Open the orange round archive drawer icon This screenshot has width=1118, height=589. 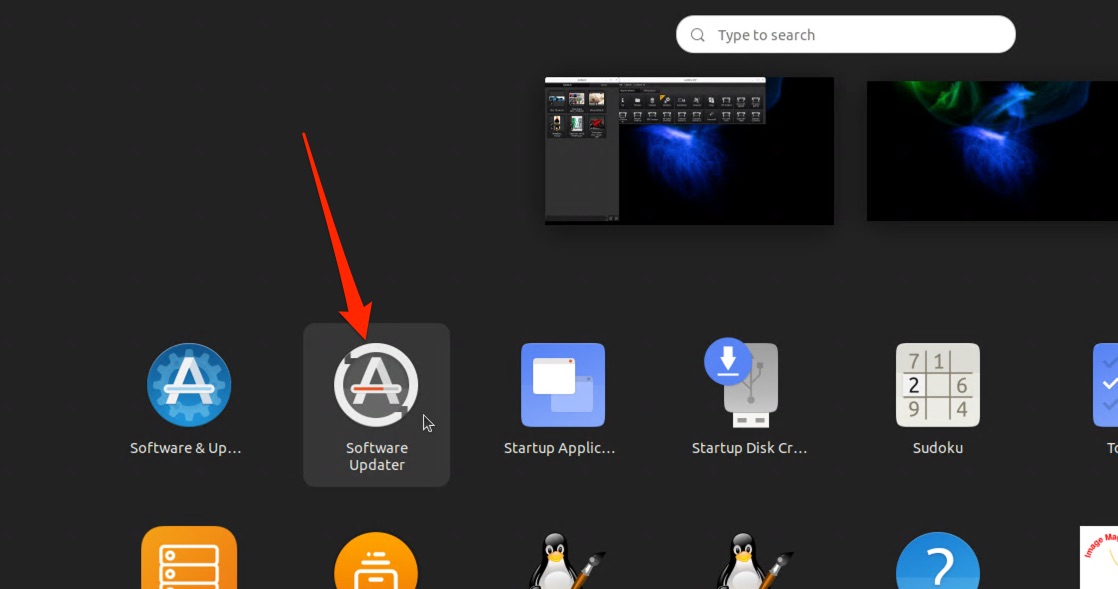376,562
